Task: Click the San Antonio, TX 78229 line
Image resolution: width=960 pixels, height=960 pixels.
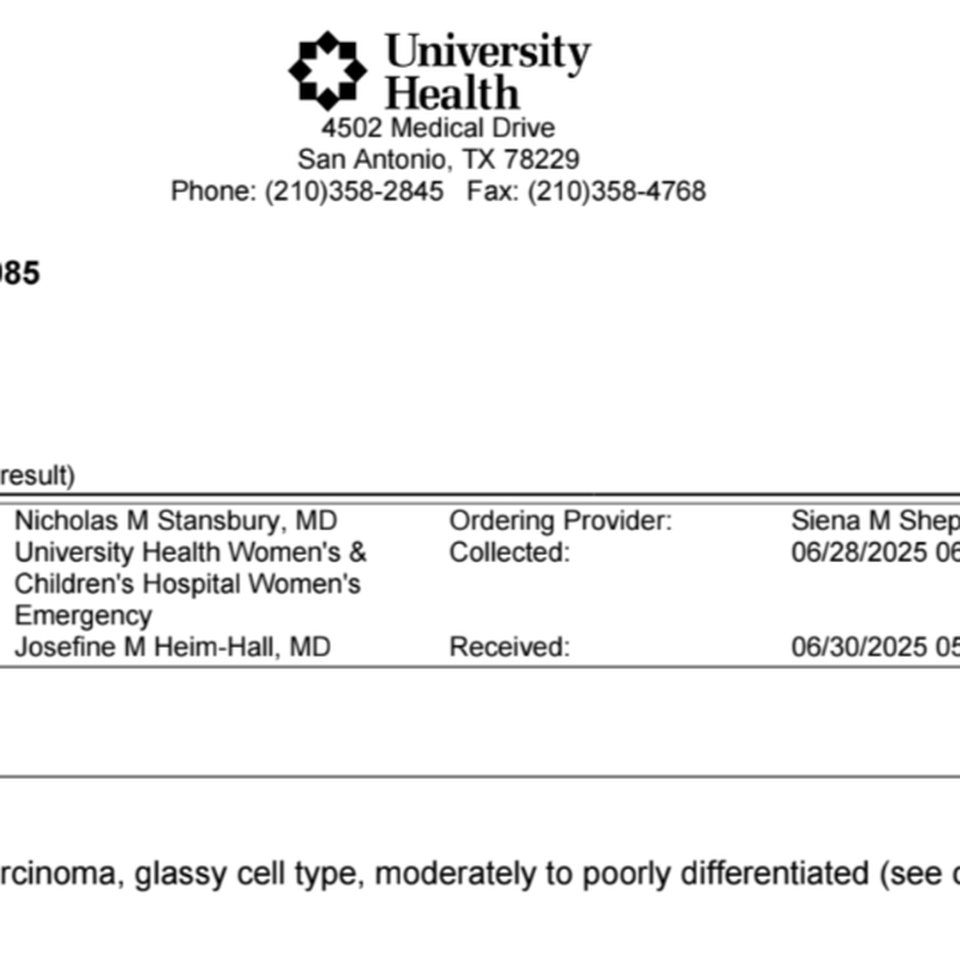Action: (438, 159)
